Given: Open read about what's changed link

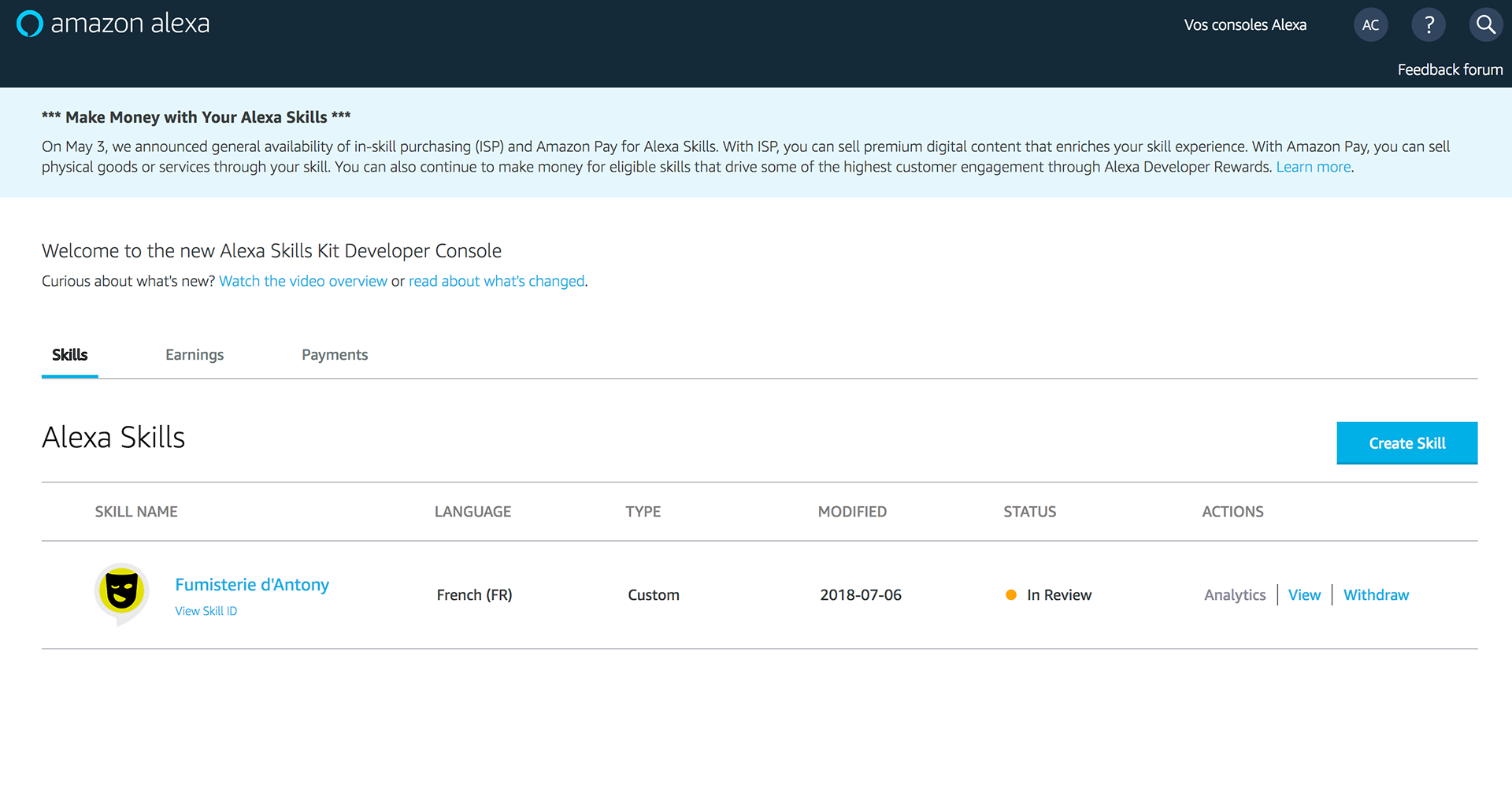Looking at the screenshot, I should coord(496,281).
